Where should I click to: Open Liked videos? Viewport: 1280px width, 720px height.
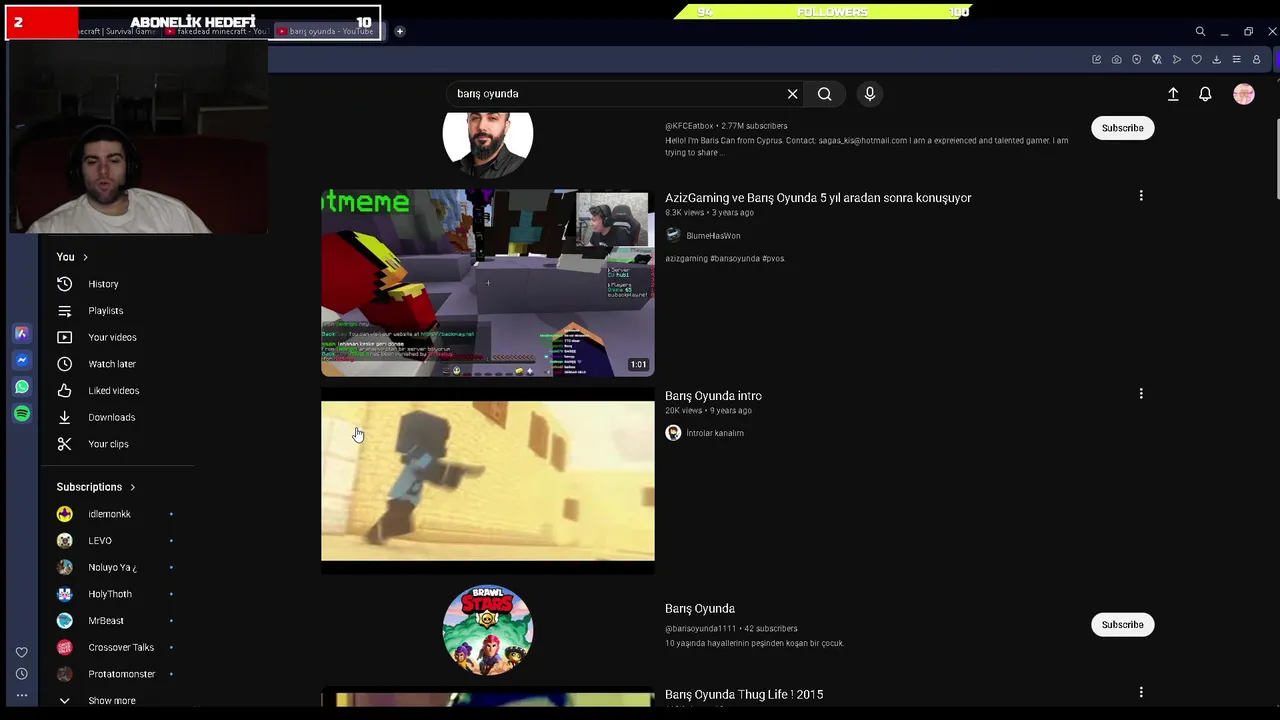(x=113, y=391)
